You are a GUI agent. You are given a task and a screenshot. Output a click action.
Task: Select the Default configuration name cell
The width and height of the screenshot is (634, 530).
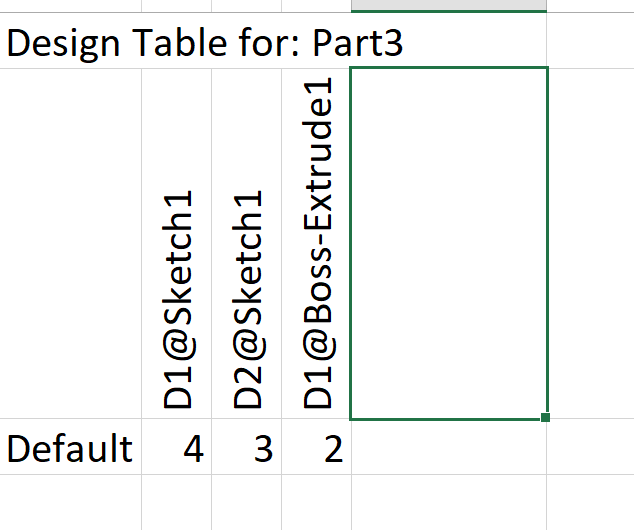point(71,447)
